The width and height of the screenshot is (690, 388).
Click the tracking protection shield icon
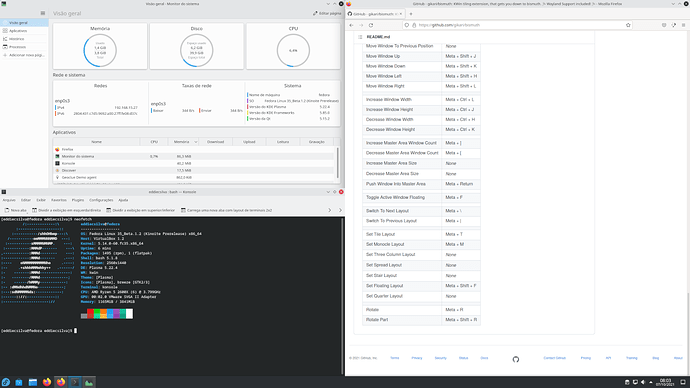click(407, 25)
